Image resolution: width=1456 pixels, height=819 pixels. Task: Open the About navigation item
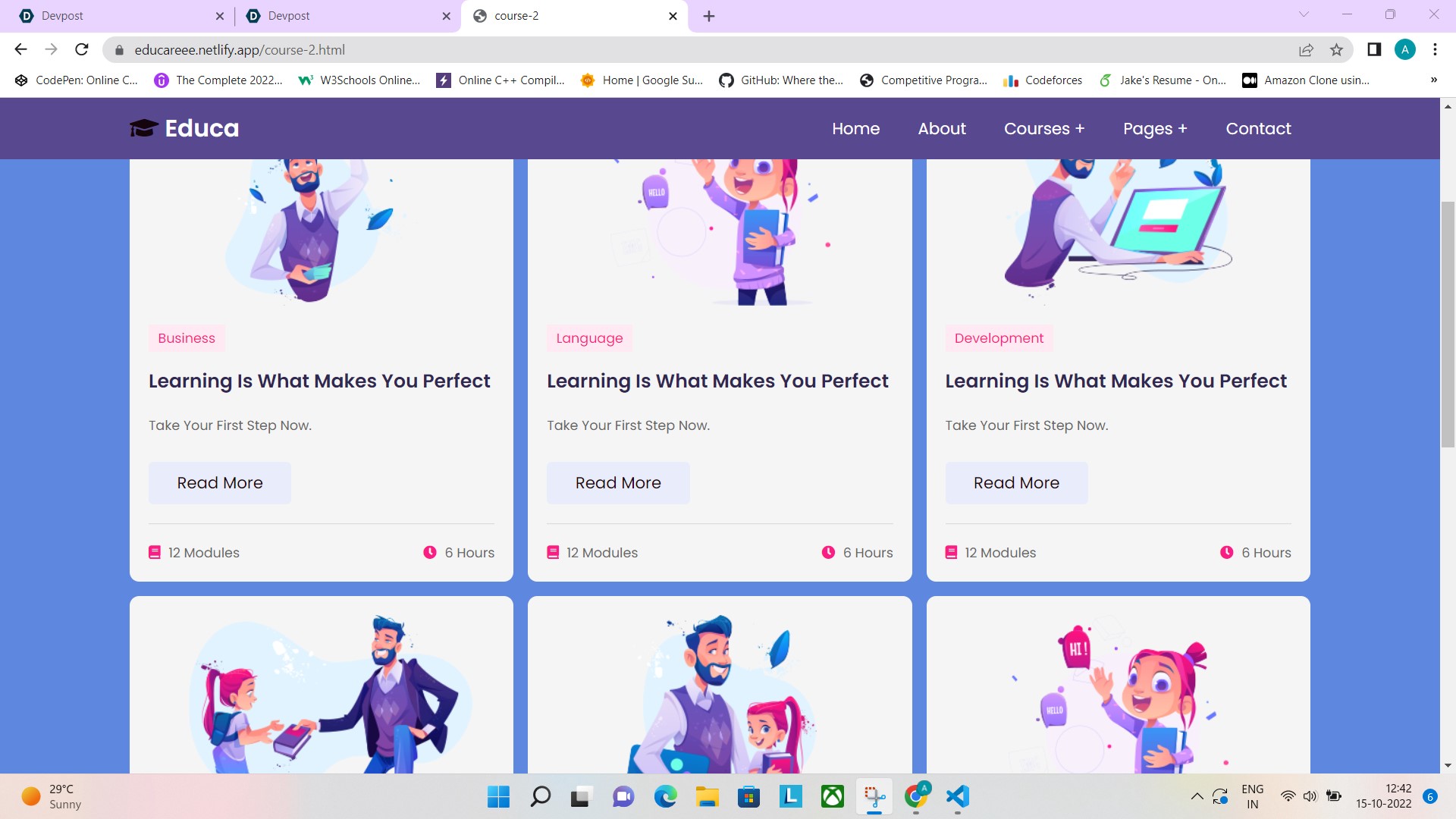click(x=941, y=129)
